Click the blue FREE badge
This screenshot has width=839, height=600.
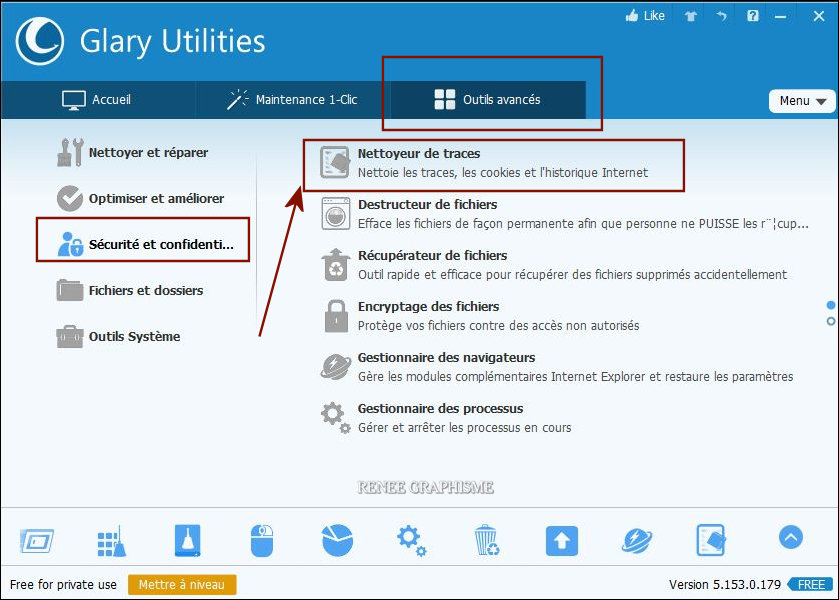click(x=810, y=584)
